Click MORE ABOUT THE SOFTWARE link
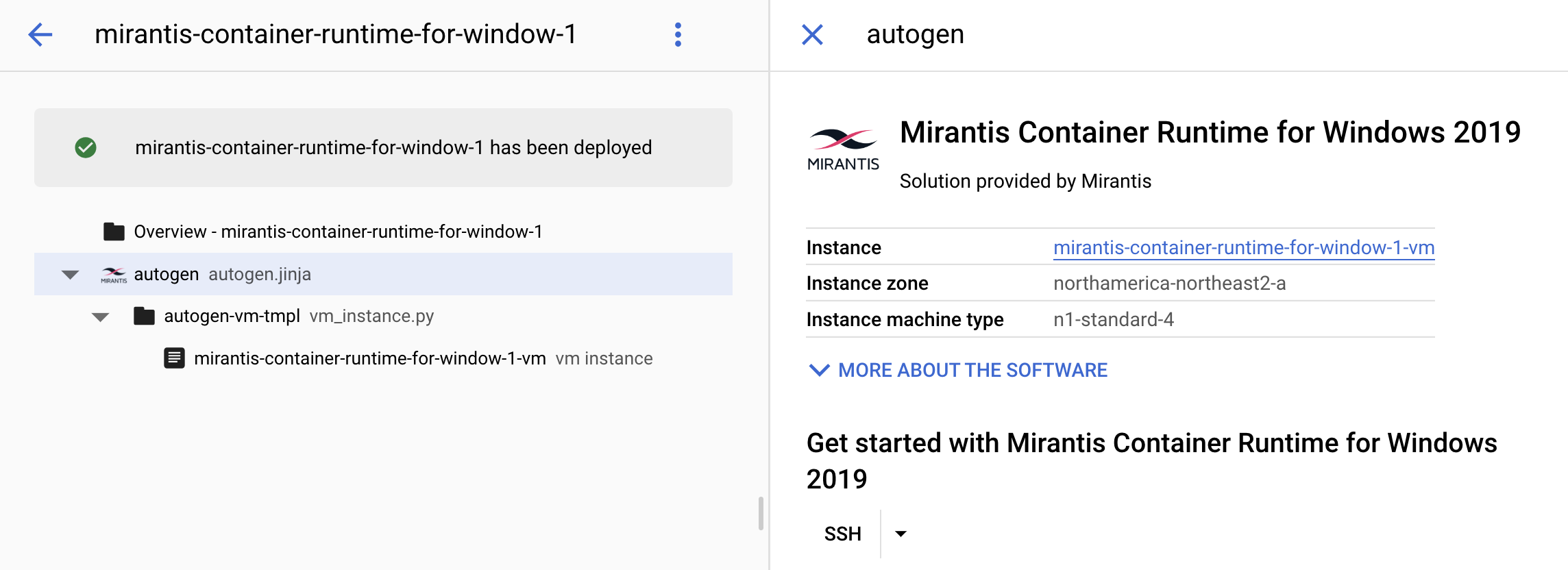Viewport: 1568px width, 570px height. coord(972,370)
